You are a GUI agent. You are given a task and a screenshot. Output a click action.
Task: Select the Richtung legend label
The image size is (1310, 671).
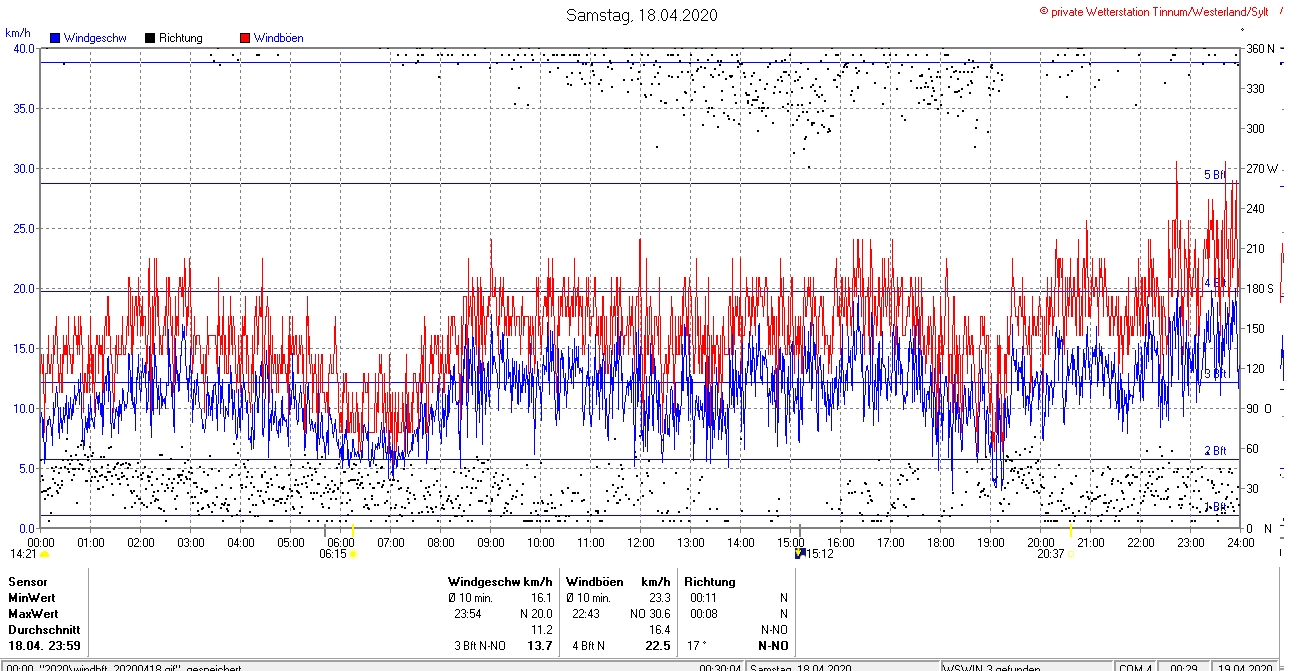point(180,38)
